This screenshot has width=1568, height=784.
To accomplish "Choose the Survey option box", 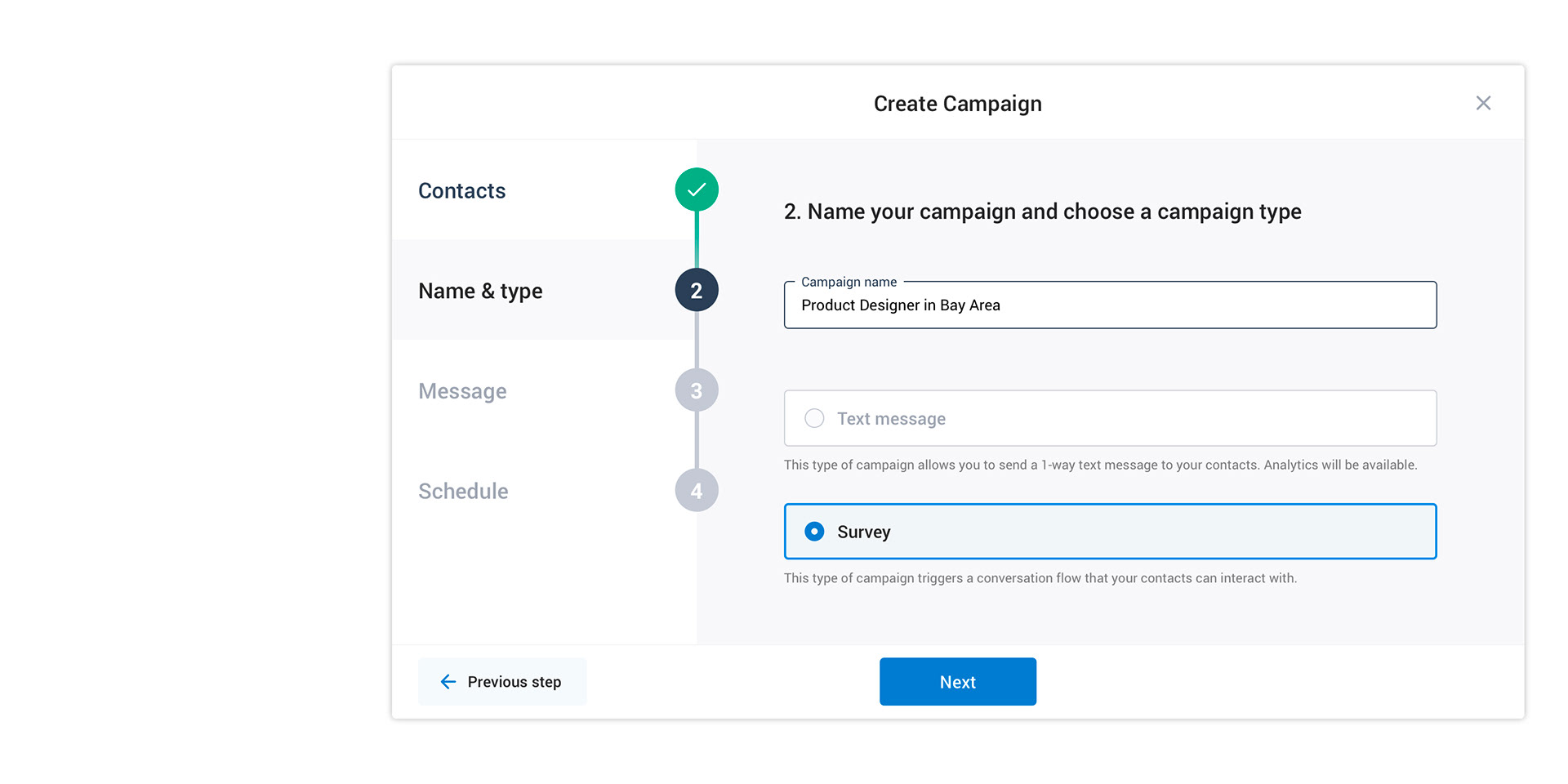I will click(x=1110, y=532).
